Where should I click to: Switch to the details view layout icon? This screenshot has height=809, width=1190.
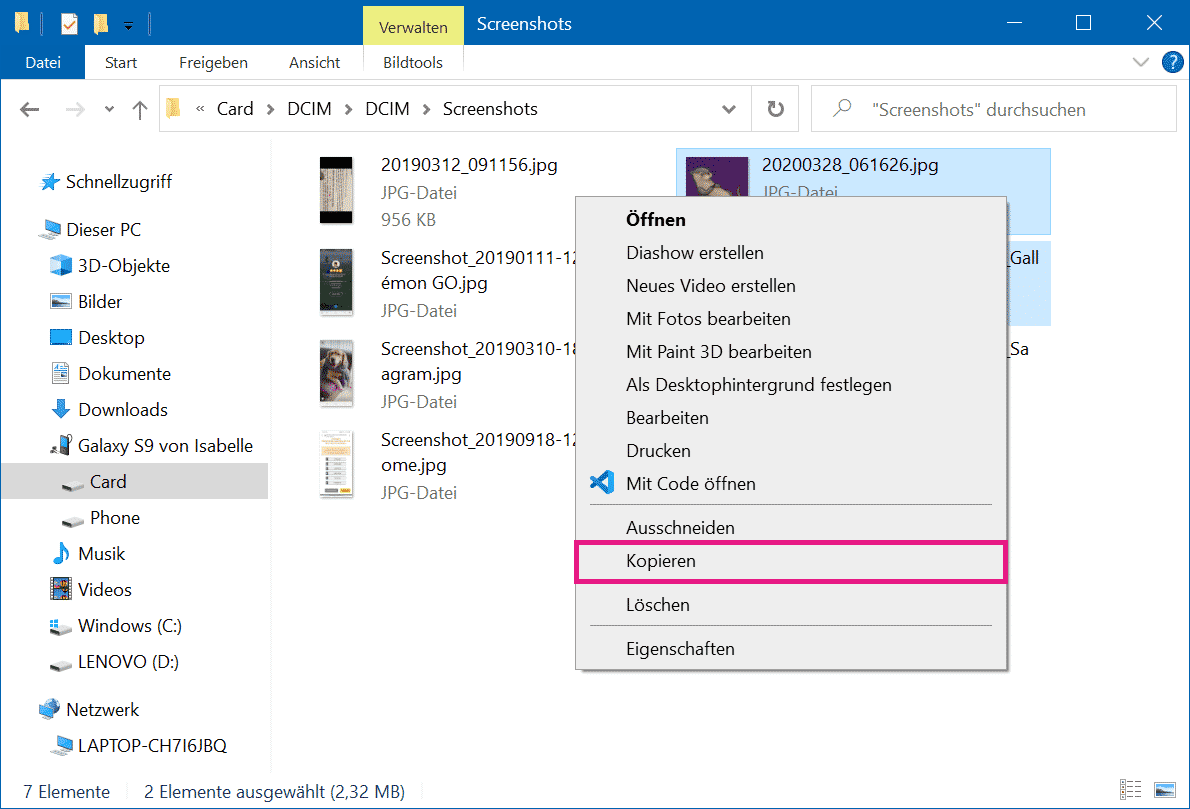[1131, 791]
